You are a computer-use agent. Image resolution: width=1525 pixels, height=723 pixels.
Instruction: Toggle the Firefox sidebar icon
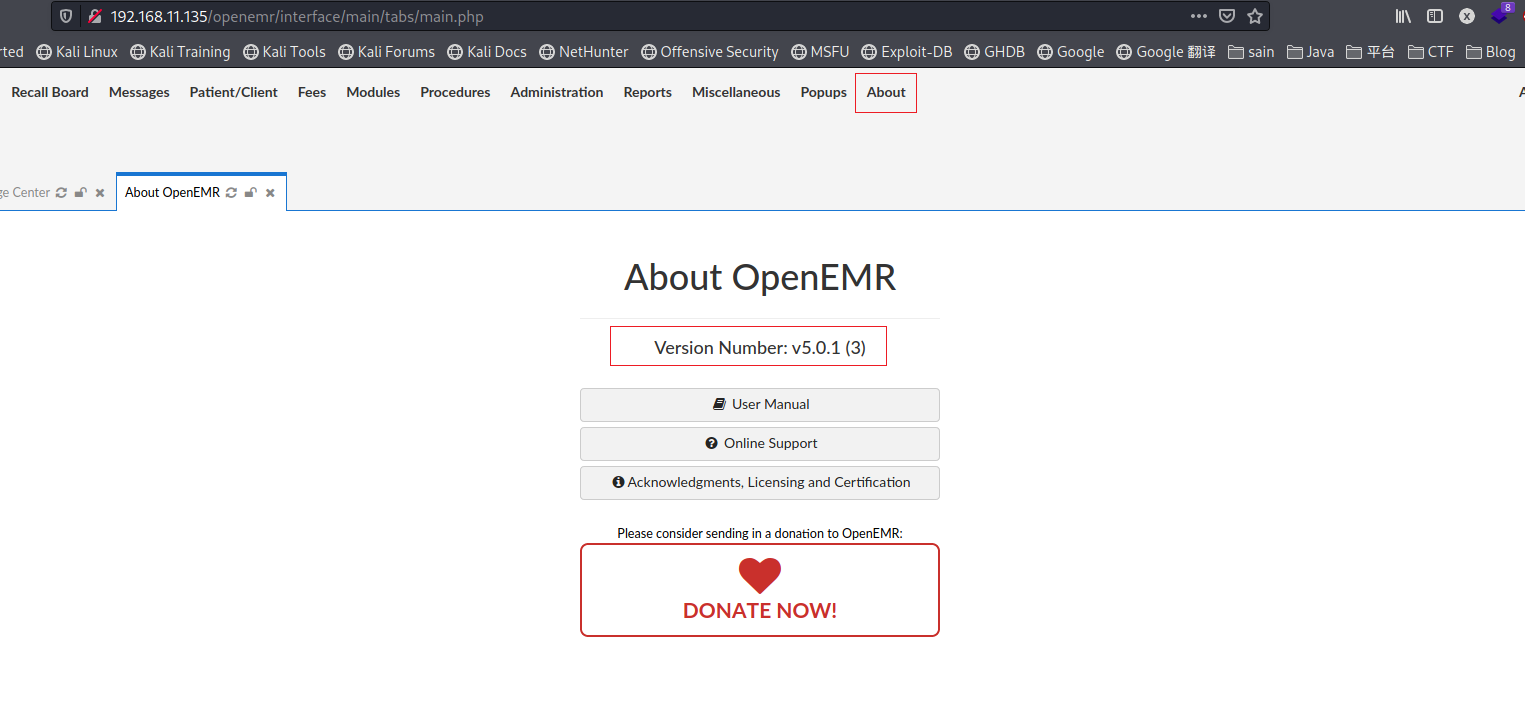[x=1435, y=16]
